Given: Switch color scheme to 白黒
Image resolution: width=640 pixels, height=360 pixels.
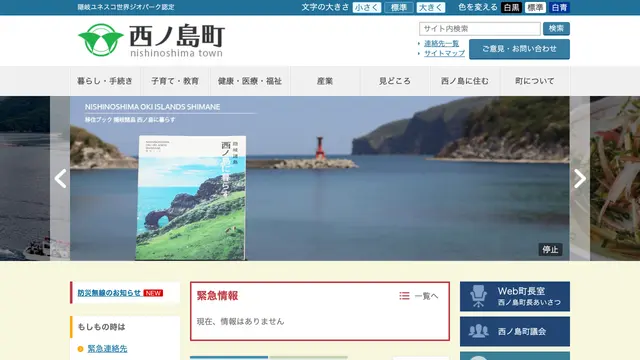Looking at the screenshot, I should (x=511, y=7).
